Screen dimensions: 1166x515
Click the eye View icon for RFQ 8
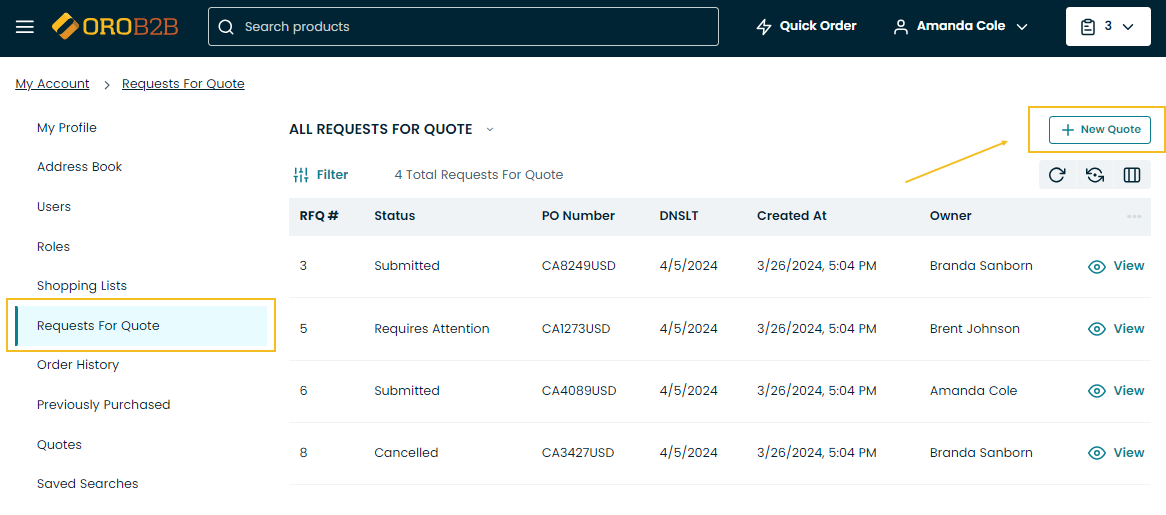[x=1097, y=453]
